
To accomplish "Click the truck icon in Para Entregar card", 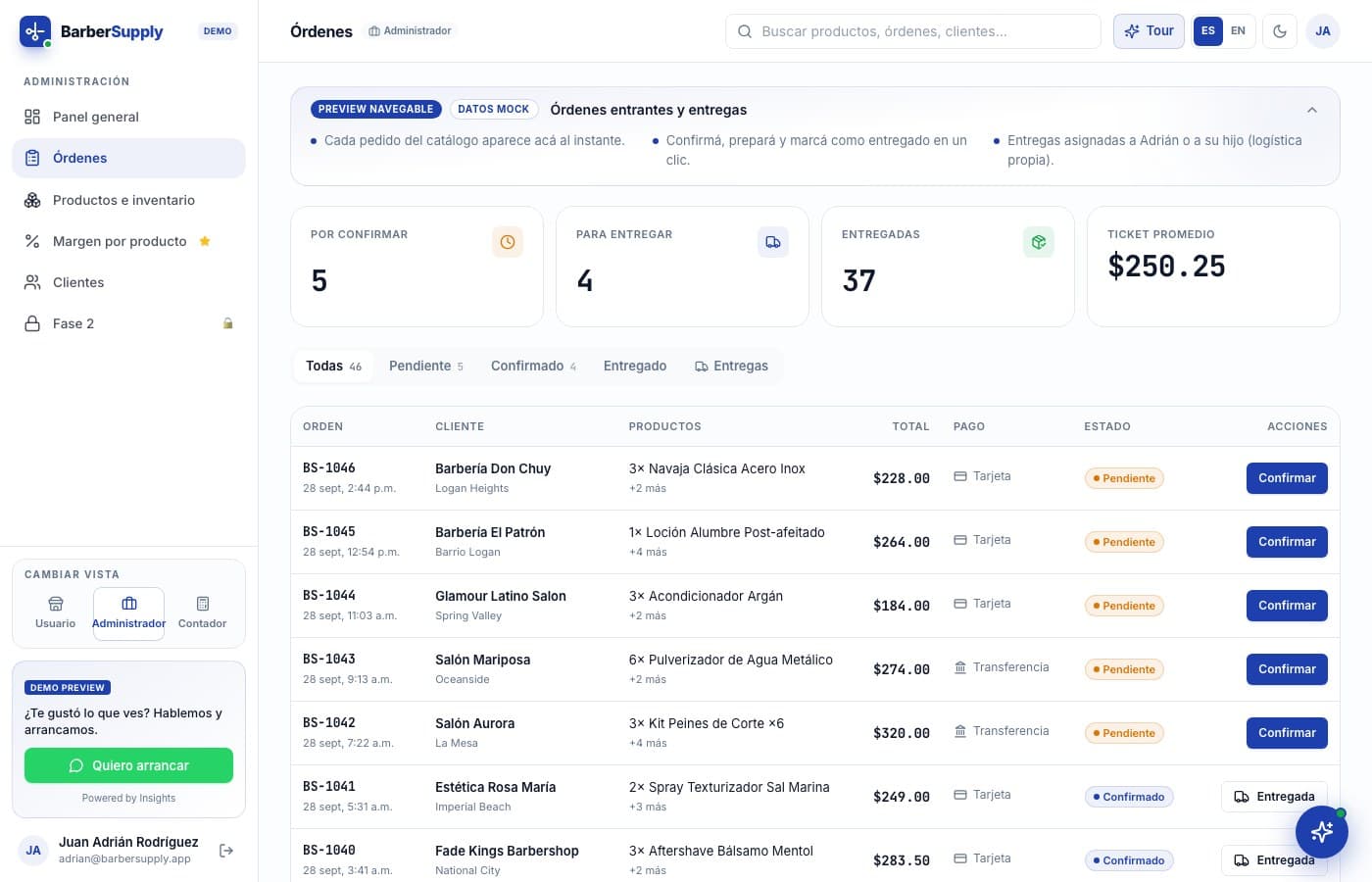I will pyautogui.click(x=773, y=242).
